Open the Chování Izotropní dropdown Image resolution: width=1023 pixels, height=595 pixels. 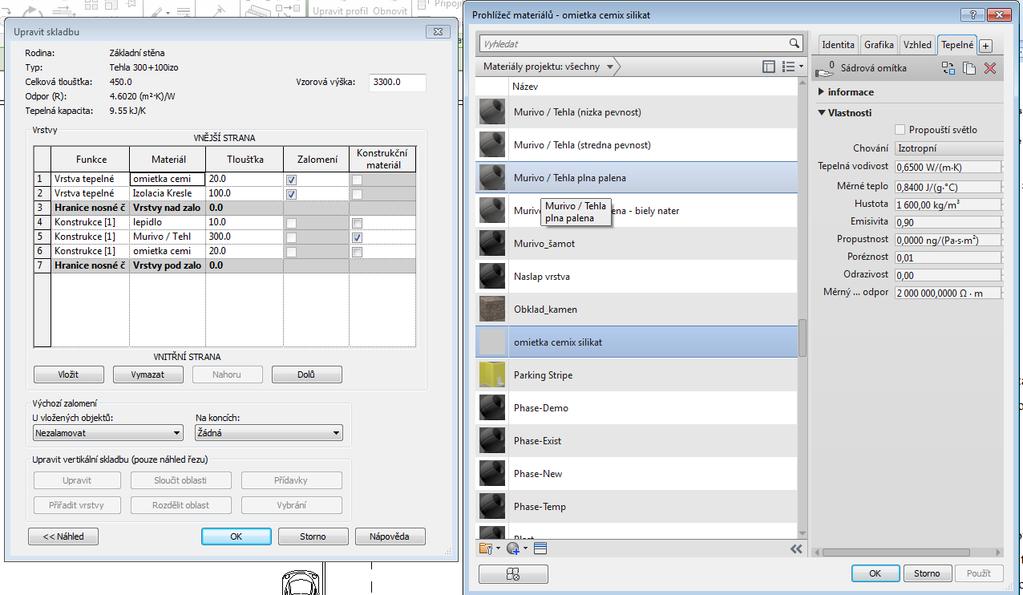point(949,148)
